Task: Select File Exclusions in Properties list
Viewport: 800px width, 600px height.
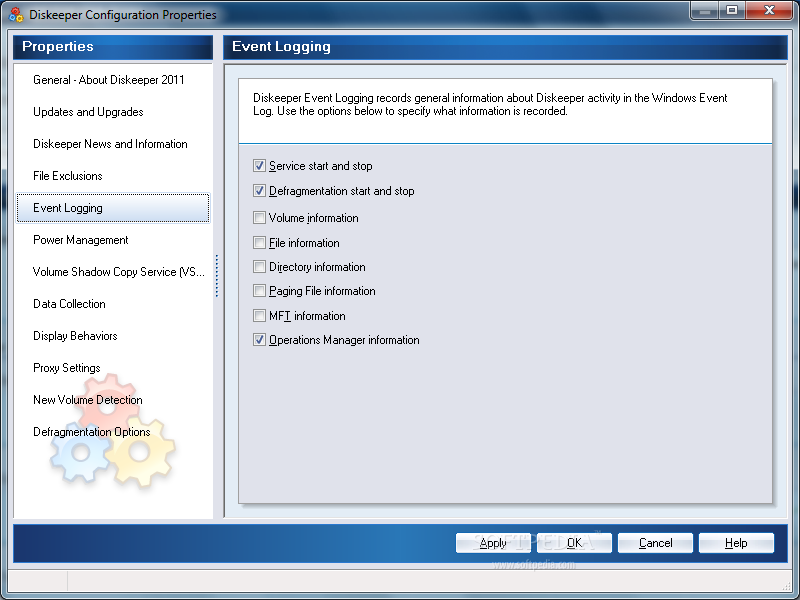Action: tap(113, 176)
